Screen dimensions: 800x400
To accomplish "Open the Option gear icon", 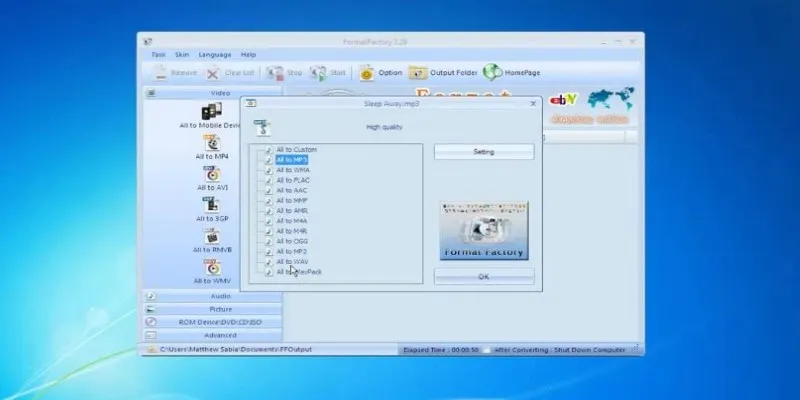I will point(367,73).
